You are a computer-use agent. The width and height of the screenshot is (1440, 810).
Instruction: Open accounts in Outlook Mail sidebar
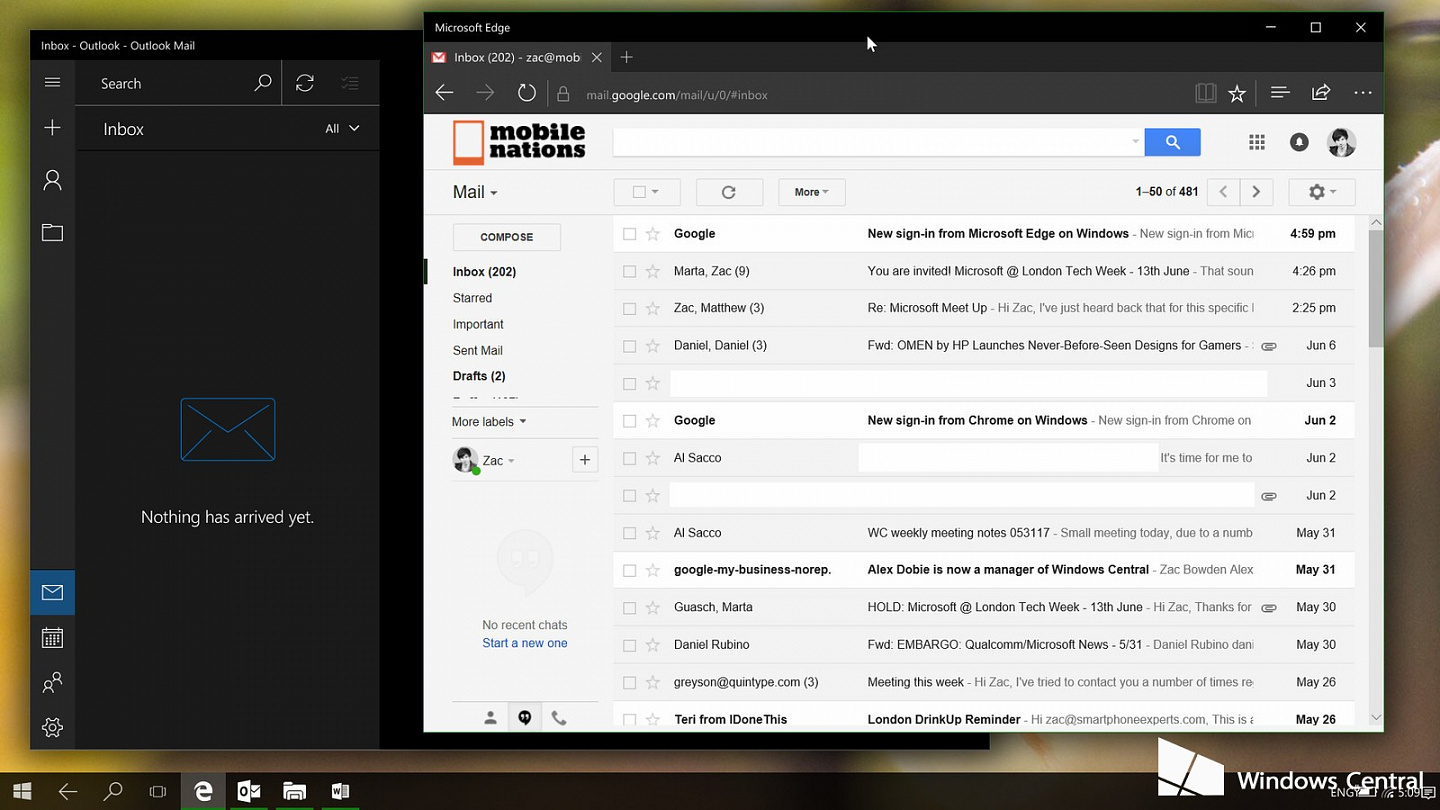coord(53,180)
